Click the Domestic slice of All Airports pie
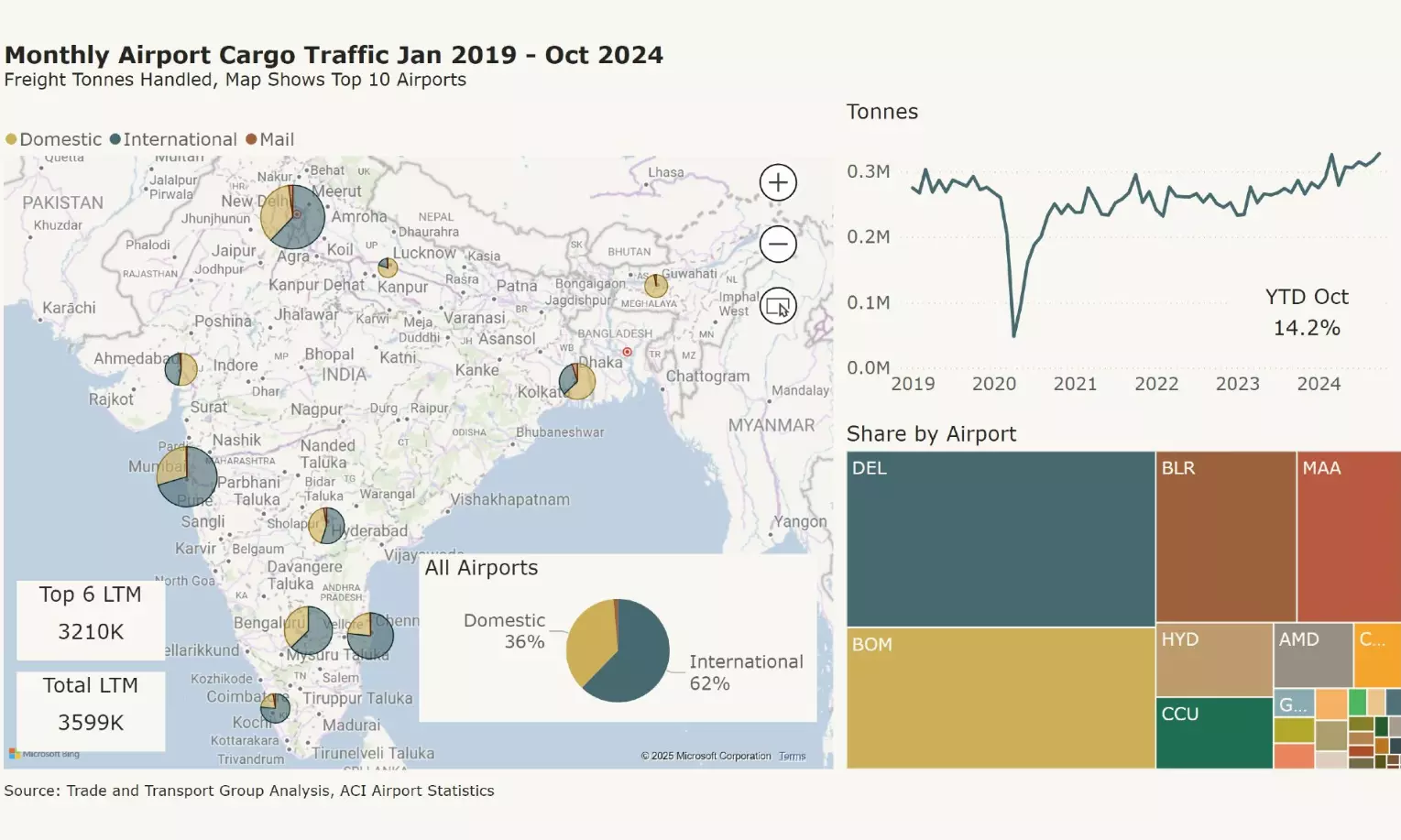The height and width of the screenshot is (840, 1401). click(588, 641)
